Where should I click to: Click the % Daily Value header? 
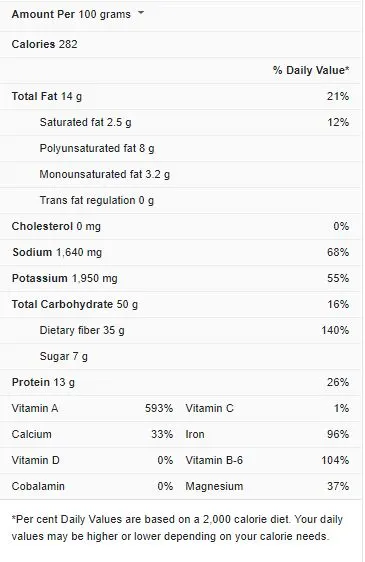tap(311, 70)
